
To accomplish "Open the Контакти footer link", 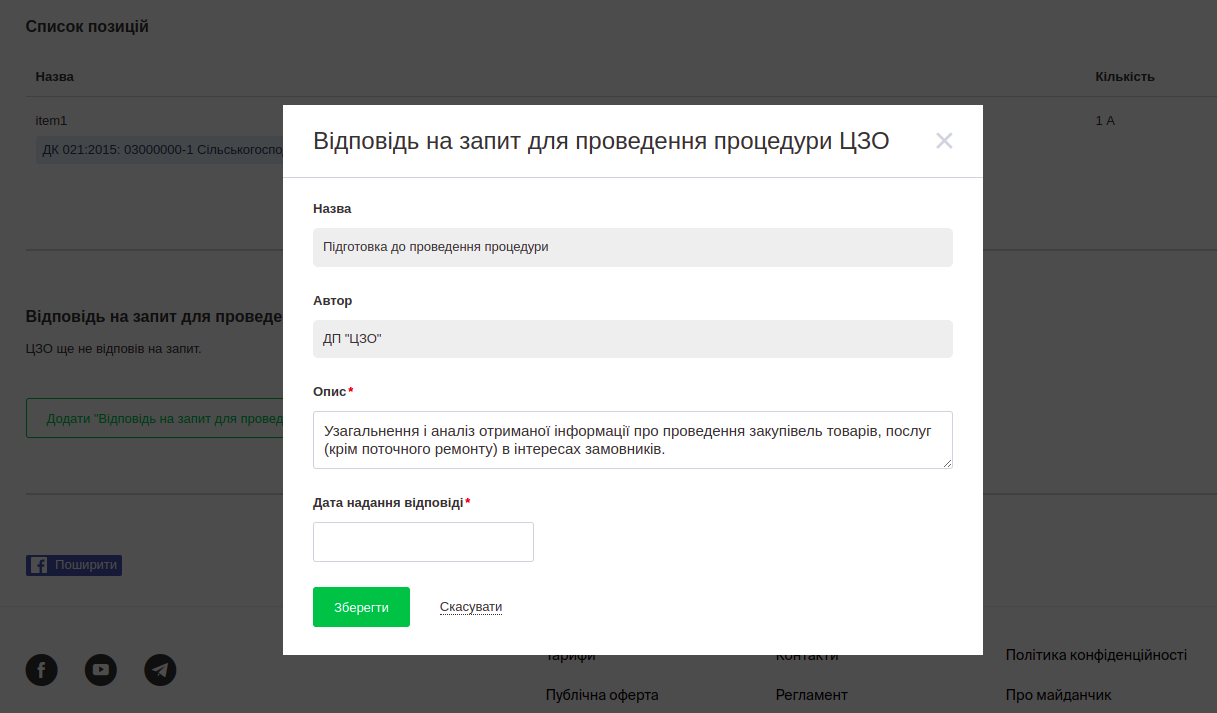I will point(807,658).
